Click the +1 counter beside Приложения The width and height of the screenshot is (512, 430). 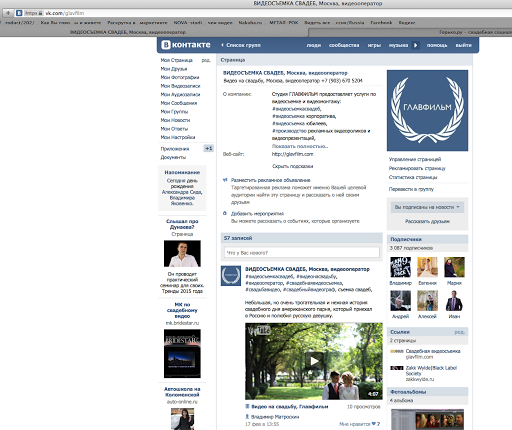coord(209,148)
